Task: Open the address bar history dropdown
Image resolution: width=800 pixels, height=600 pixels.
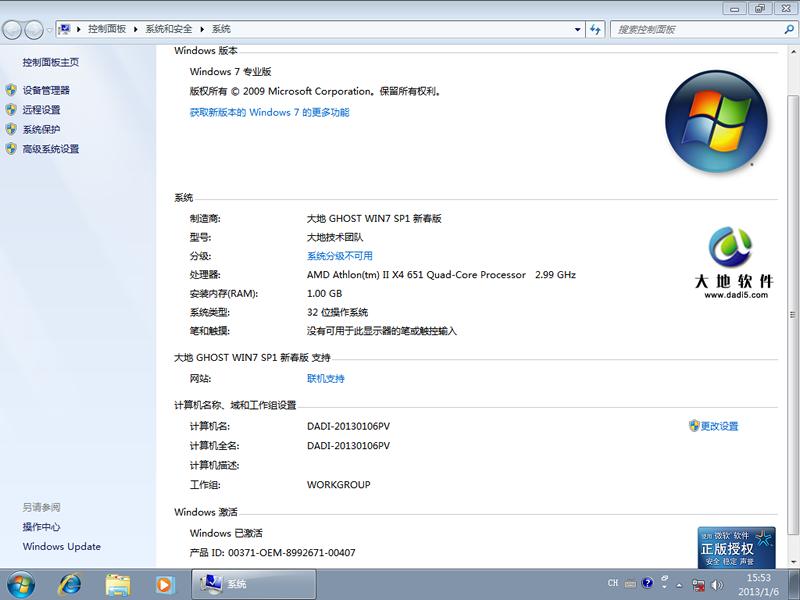Action: [577, 29]
